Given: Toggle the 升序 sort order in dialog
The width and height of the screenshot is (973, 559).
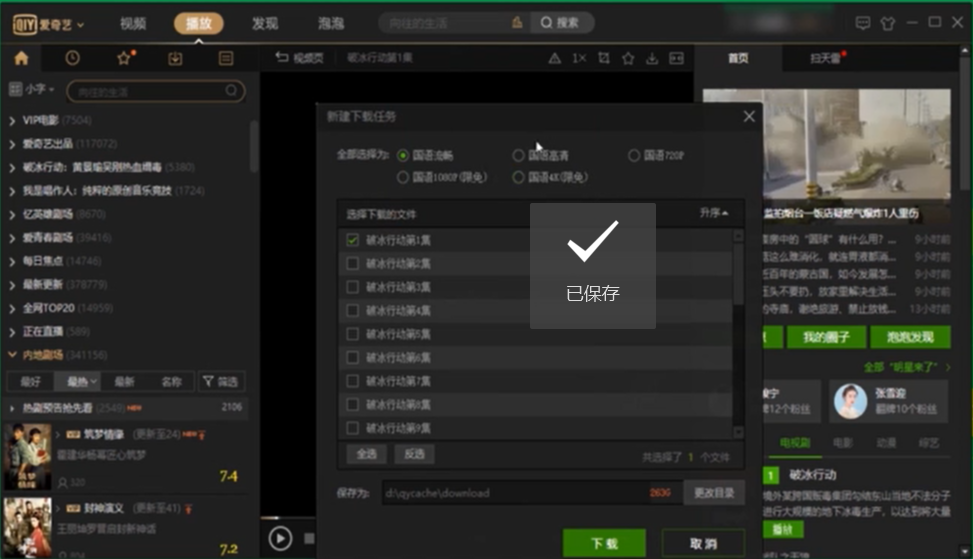Looking at the screenshot, I should [714, 213].
